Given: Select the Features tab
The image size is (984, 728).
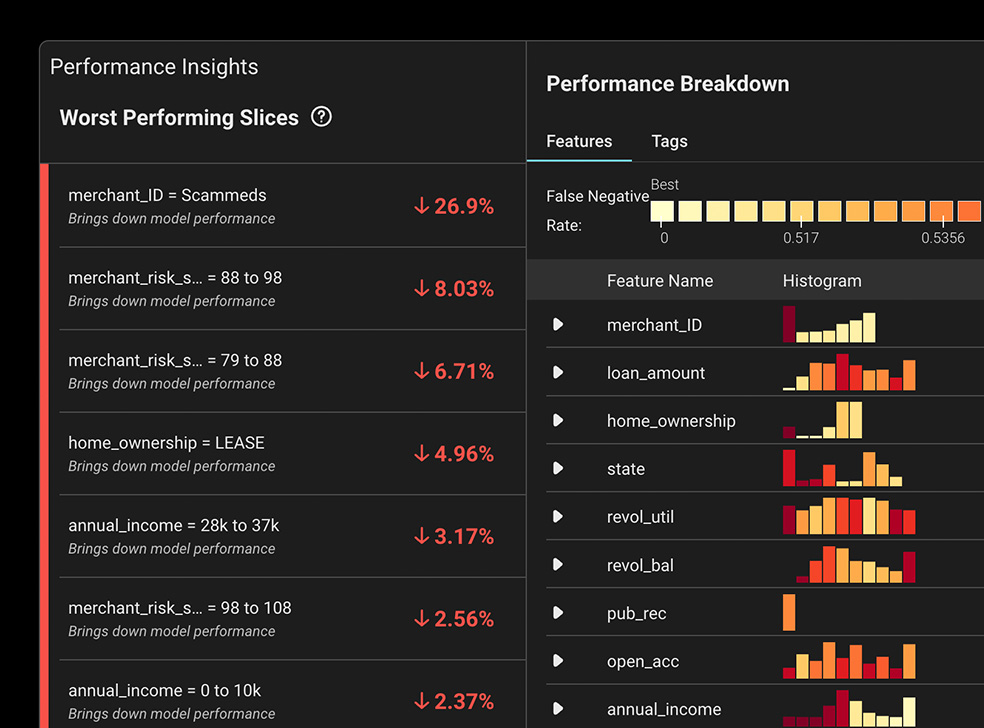Looking at the screenshot, I should (579, 141).
